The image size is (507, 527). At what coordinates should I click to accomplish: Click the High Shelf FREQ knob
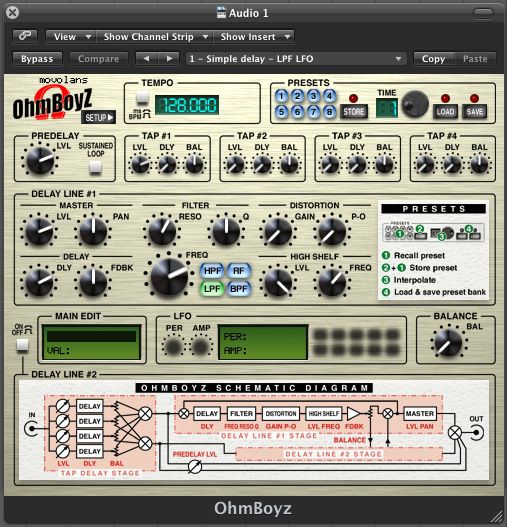pos(332,282)
